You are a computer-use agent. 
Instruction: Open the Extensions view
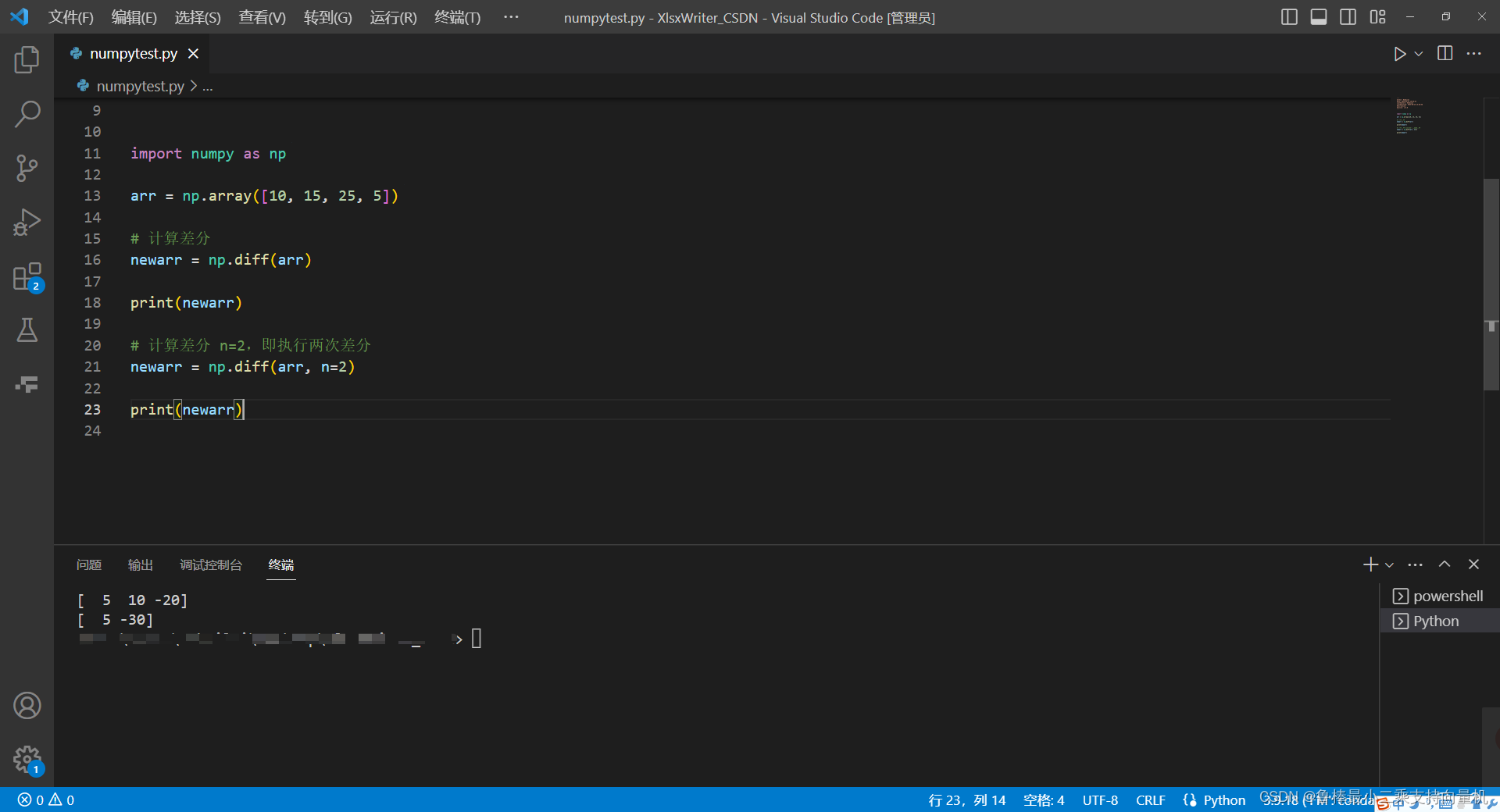(27, 276)
